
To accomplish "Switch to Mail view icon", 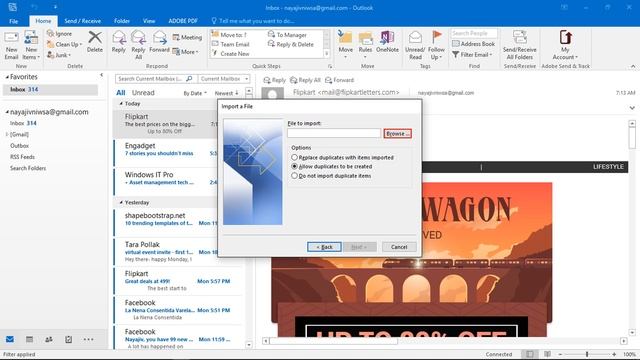I will pos(10,339).
